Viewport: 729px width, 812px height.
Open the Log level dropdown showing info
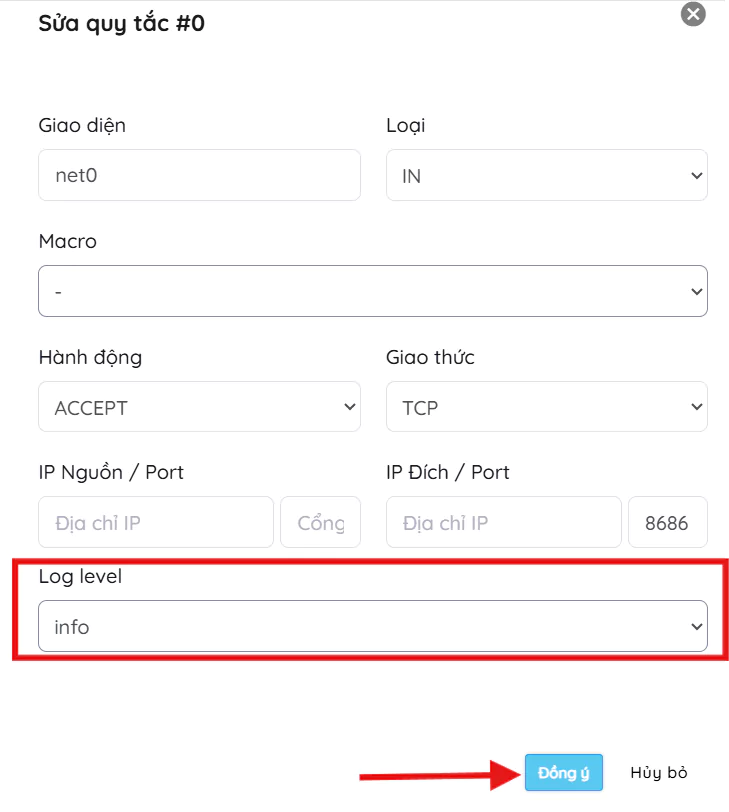(372, 627)
